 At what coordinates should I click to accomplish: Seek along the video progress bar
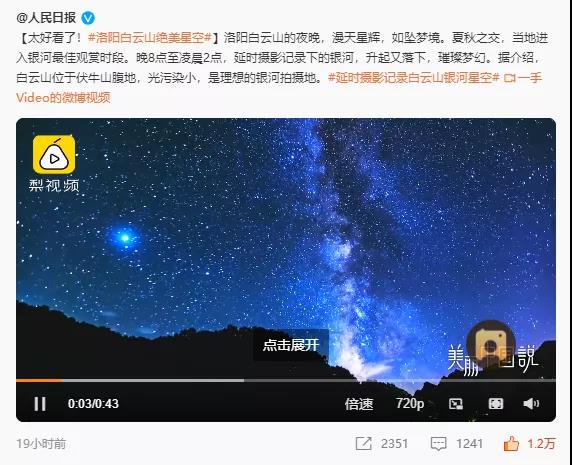click(x=286, y=380)
